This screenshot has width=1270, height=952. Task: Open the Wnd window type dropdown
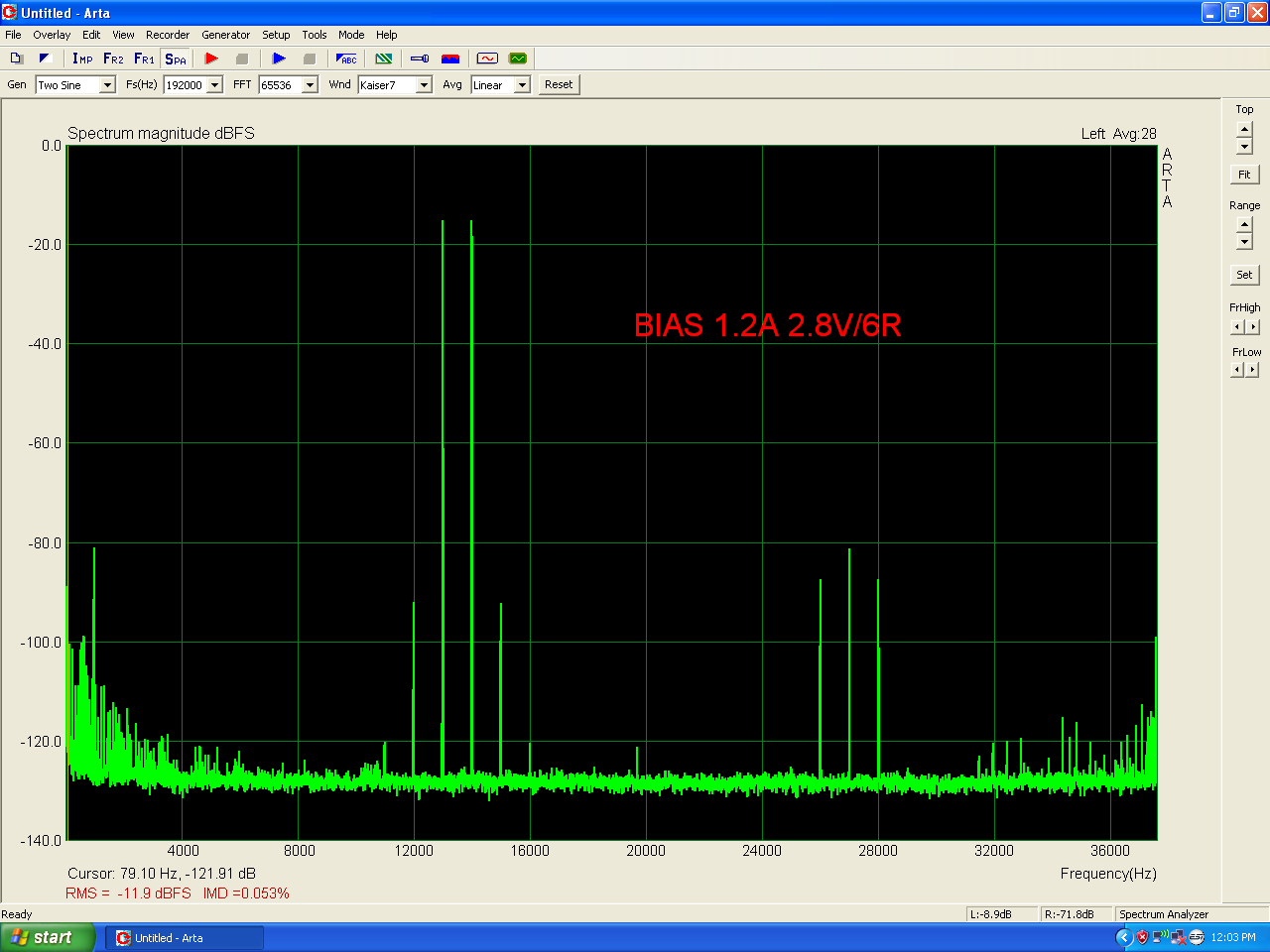[x=424, y=85]
